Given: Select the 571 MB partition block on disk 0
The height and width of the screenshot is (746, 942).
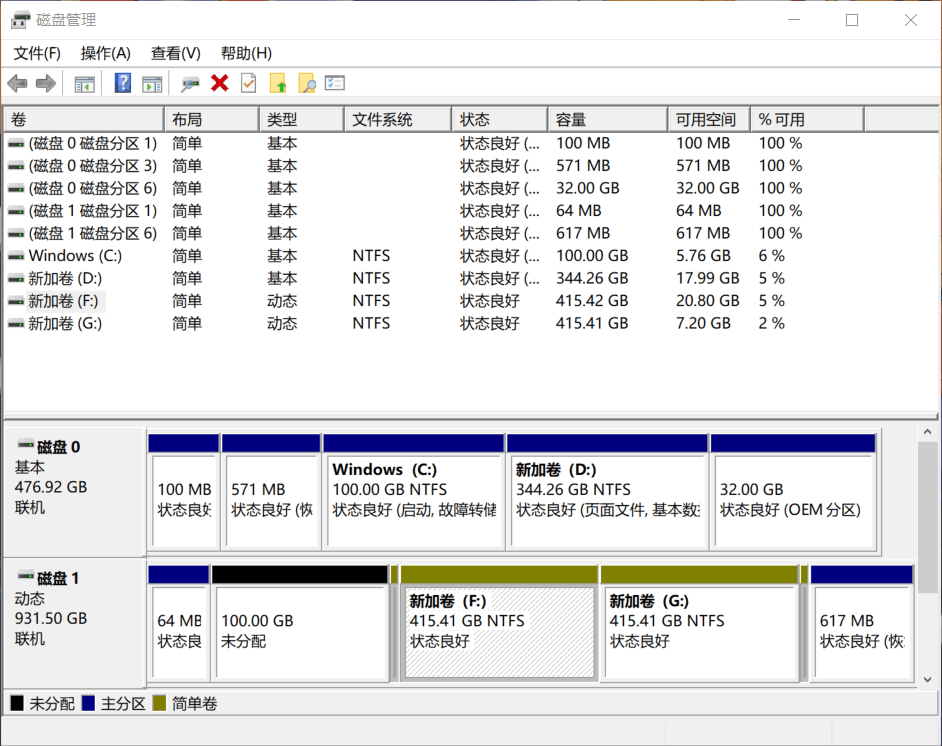Looking at the screenshot, I should tap(271, 491).
